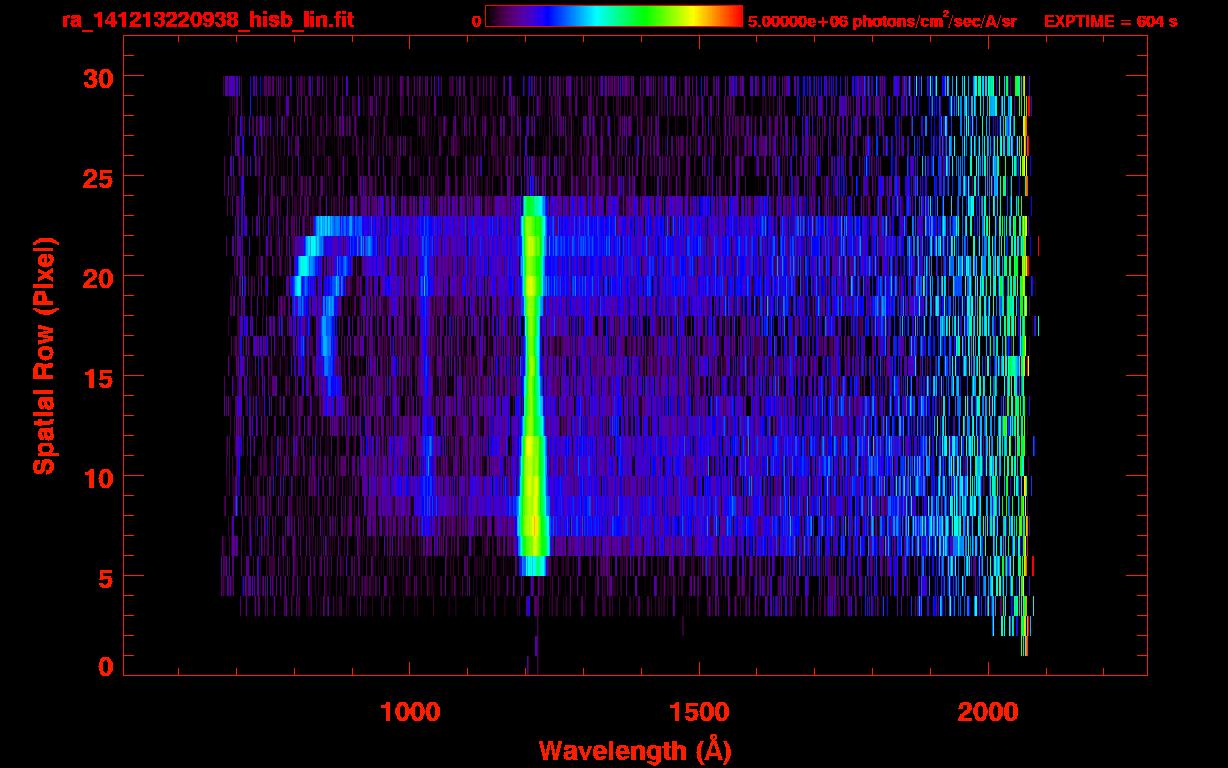Click the rainbow color scale bar
This screenshot has width=1228, height=768.
tap(613, 17)
